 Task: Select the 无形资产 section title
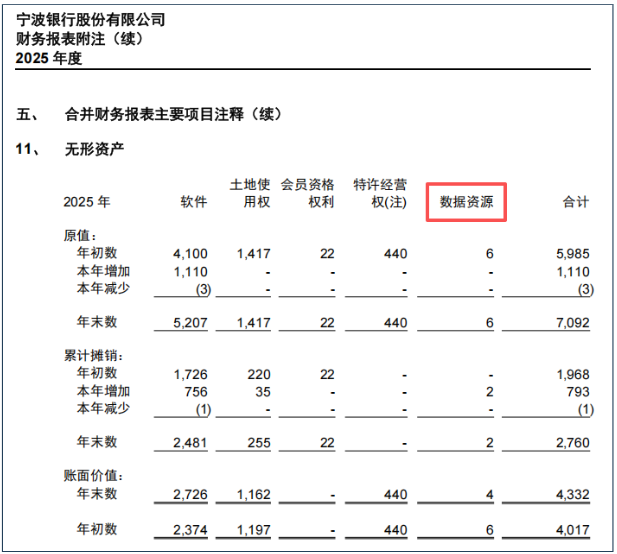(x=94, y=149)
